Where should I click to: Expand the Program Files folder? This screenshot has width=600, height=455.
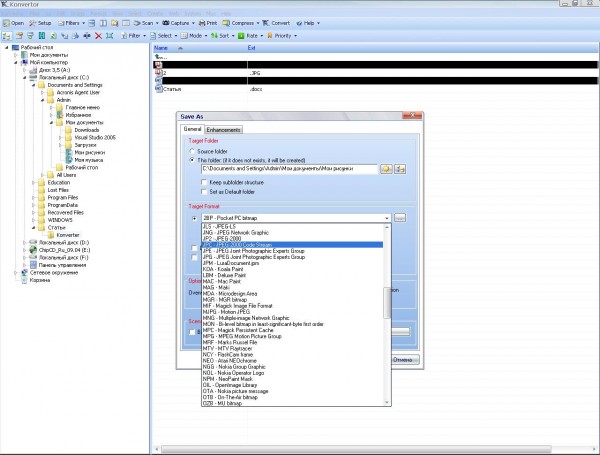(33, 197)
